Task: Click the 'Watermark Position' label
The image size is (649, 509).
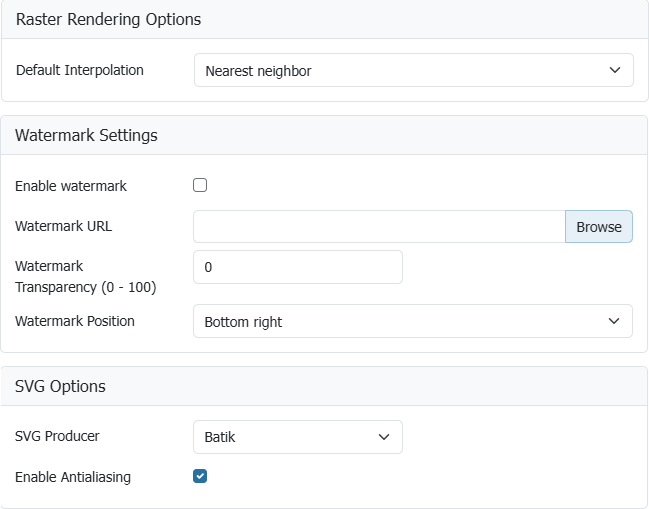Action: [75, 321]
